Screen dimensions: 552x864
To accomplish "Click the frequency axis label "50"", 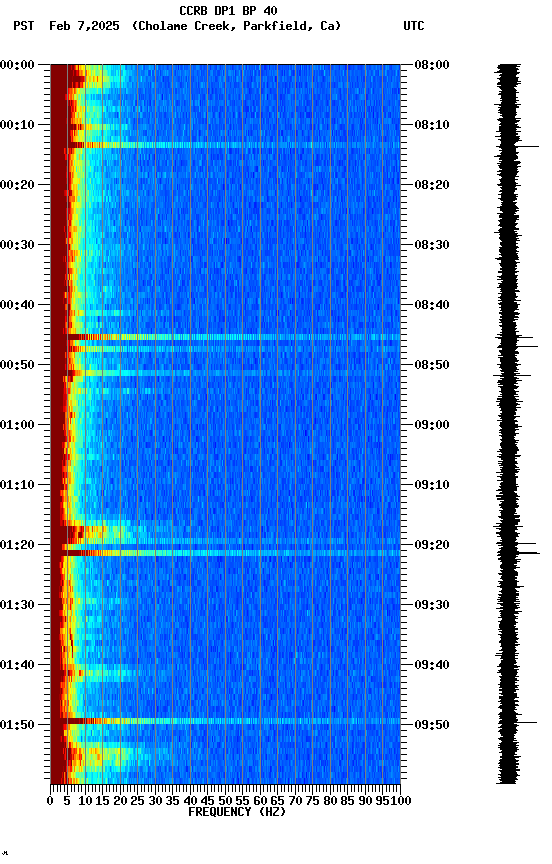I will (x=225, y=801).
